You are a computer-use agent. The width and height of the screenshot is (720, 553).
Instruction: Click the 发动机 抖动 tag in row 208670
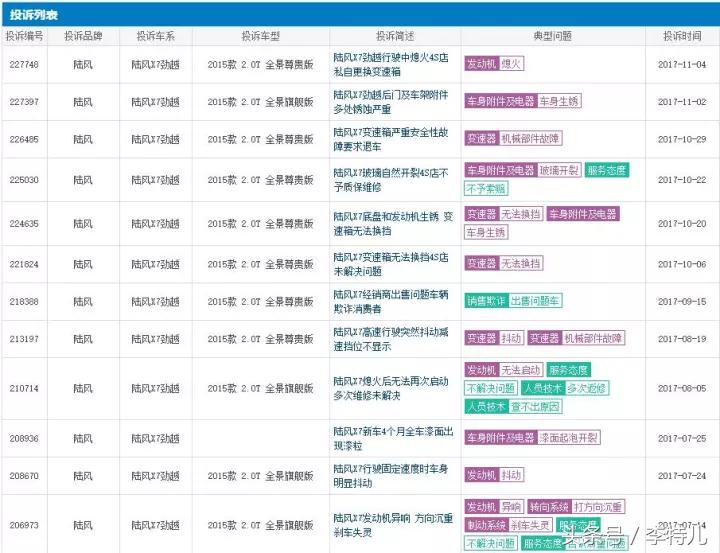tap(494, 475)
